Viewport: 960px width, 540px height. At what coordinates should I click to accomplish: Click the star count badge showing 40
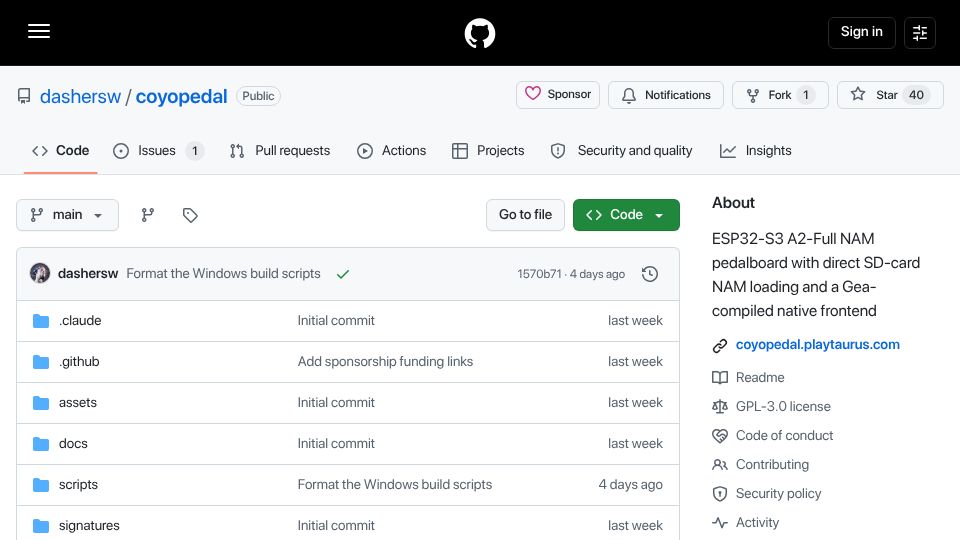point(916,95)
